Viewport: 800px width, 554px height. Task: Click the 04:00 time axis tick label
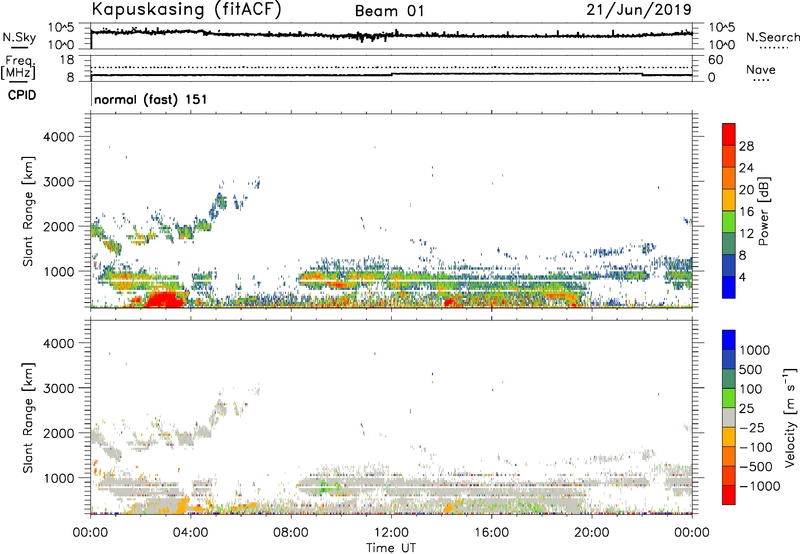[x=191, y=533]
